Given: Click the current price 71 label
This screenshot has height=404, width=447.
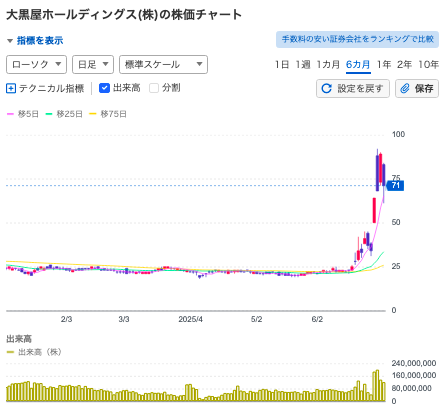Looking at the screenshot, I should coord(395,186).
